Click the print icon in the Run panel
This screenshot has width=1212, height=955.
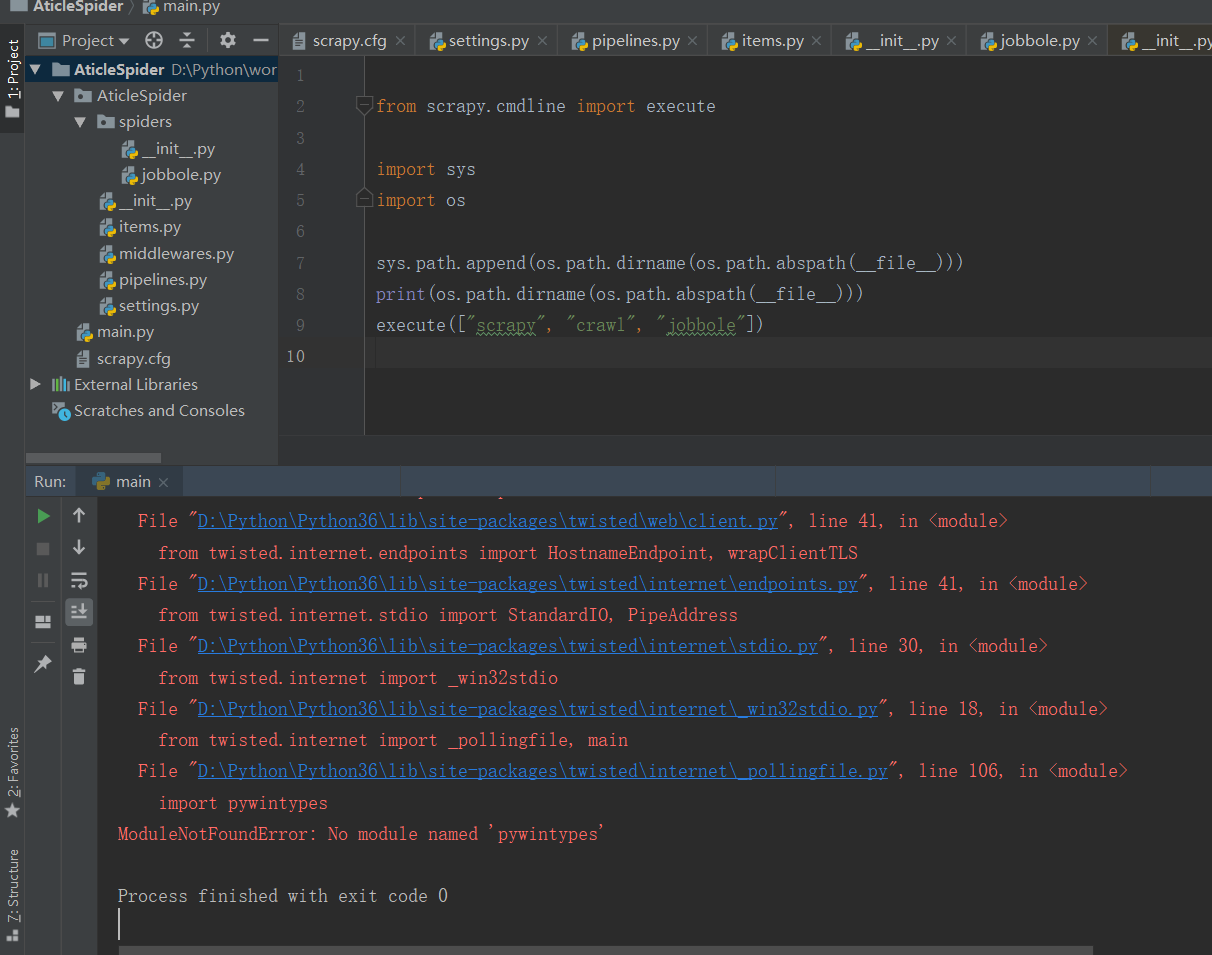79,645
